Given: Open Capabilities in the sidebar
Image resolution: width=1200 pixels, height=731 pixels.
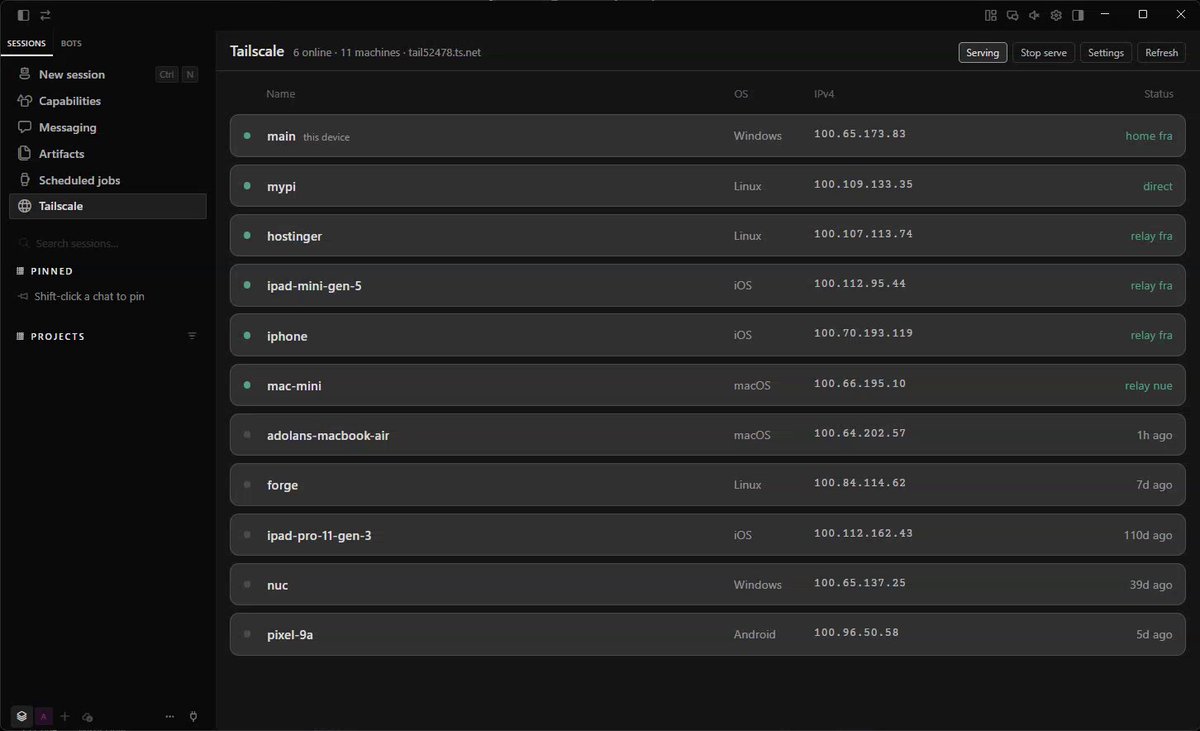Looking at the screenshot, I should [x=107, y=101].
